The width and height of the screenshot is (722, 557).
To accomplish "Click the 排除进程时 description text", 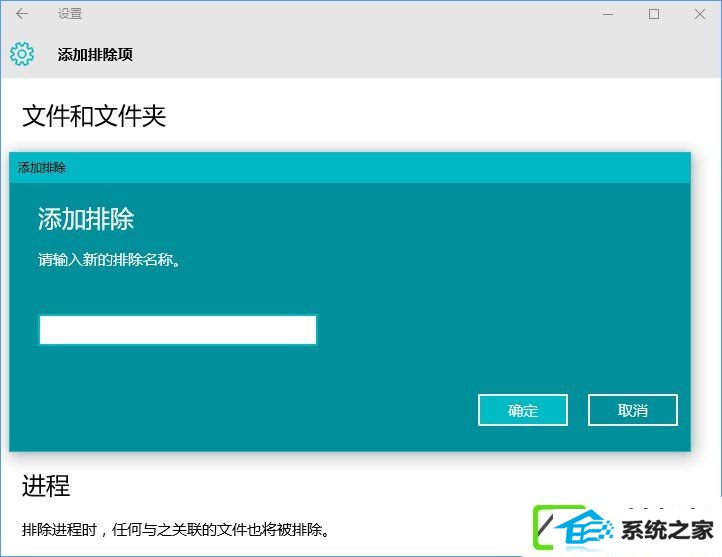I will coord(176,529).
